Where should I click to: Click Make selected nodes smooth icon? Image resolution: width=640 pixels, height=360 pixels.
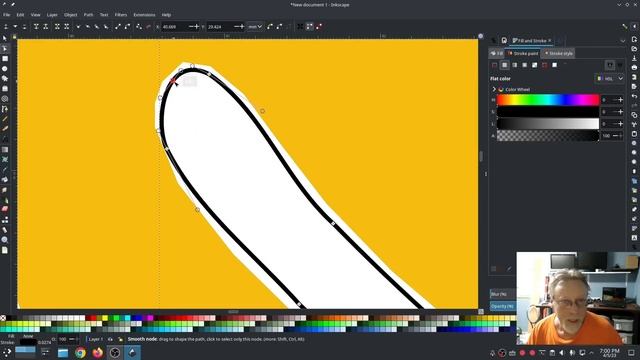point(87,27)
